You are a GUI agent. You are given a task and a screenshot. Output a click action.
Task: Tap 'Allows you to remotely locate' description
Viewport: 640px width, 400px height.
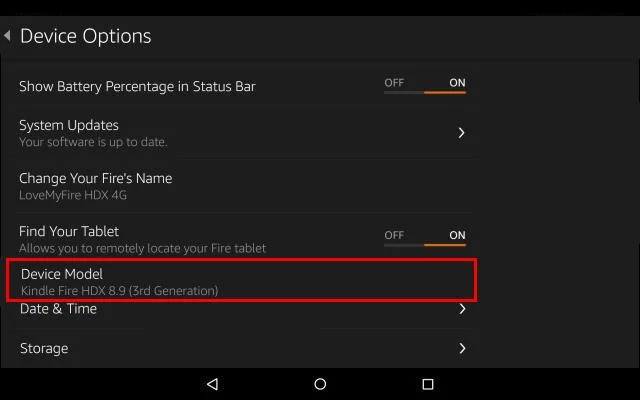click(142, 248)
